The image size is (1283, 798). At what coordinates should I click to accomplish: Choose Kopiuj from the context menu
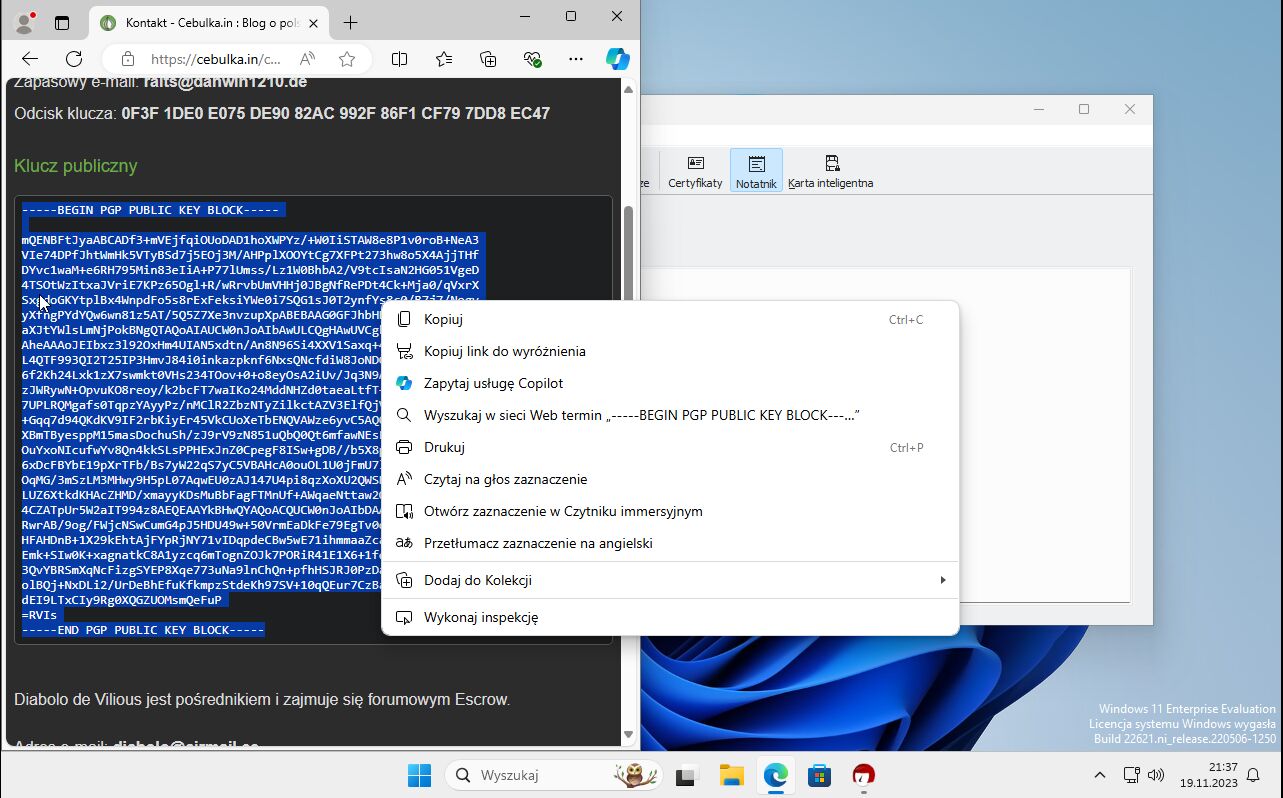pos(443,319)
